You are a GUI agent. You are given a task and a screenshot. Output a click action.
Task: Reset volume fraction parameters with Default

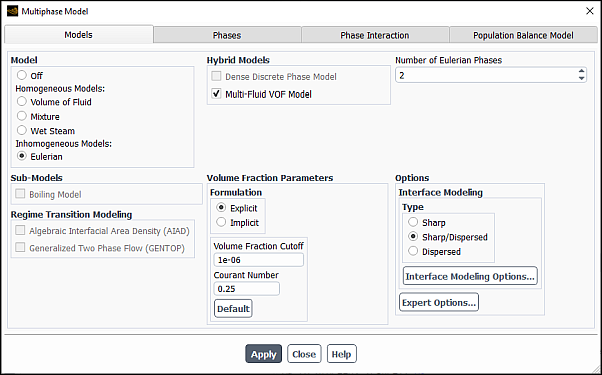(x=233, y=309)
